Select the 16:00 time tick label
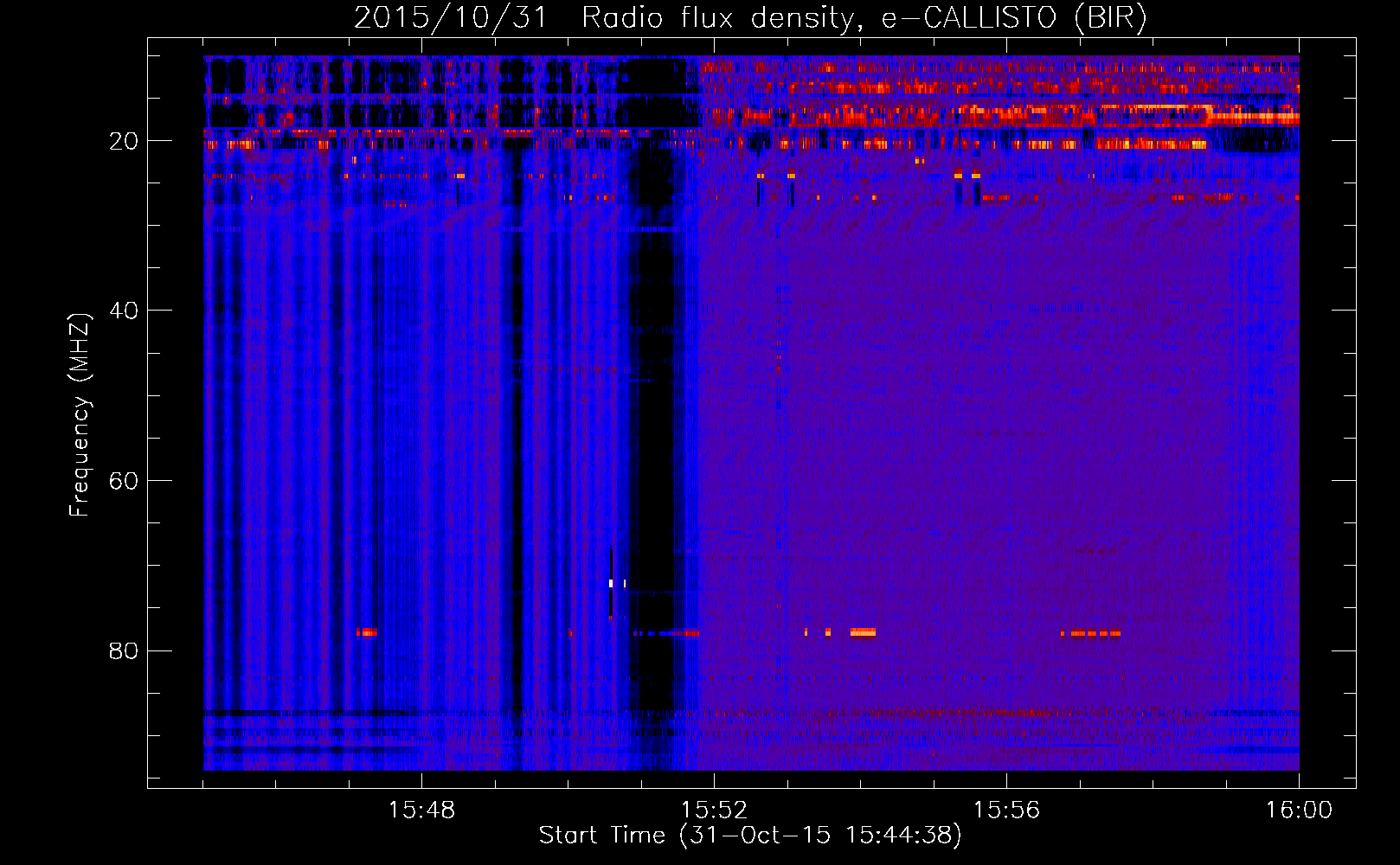 click(1299, 811)
